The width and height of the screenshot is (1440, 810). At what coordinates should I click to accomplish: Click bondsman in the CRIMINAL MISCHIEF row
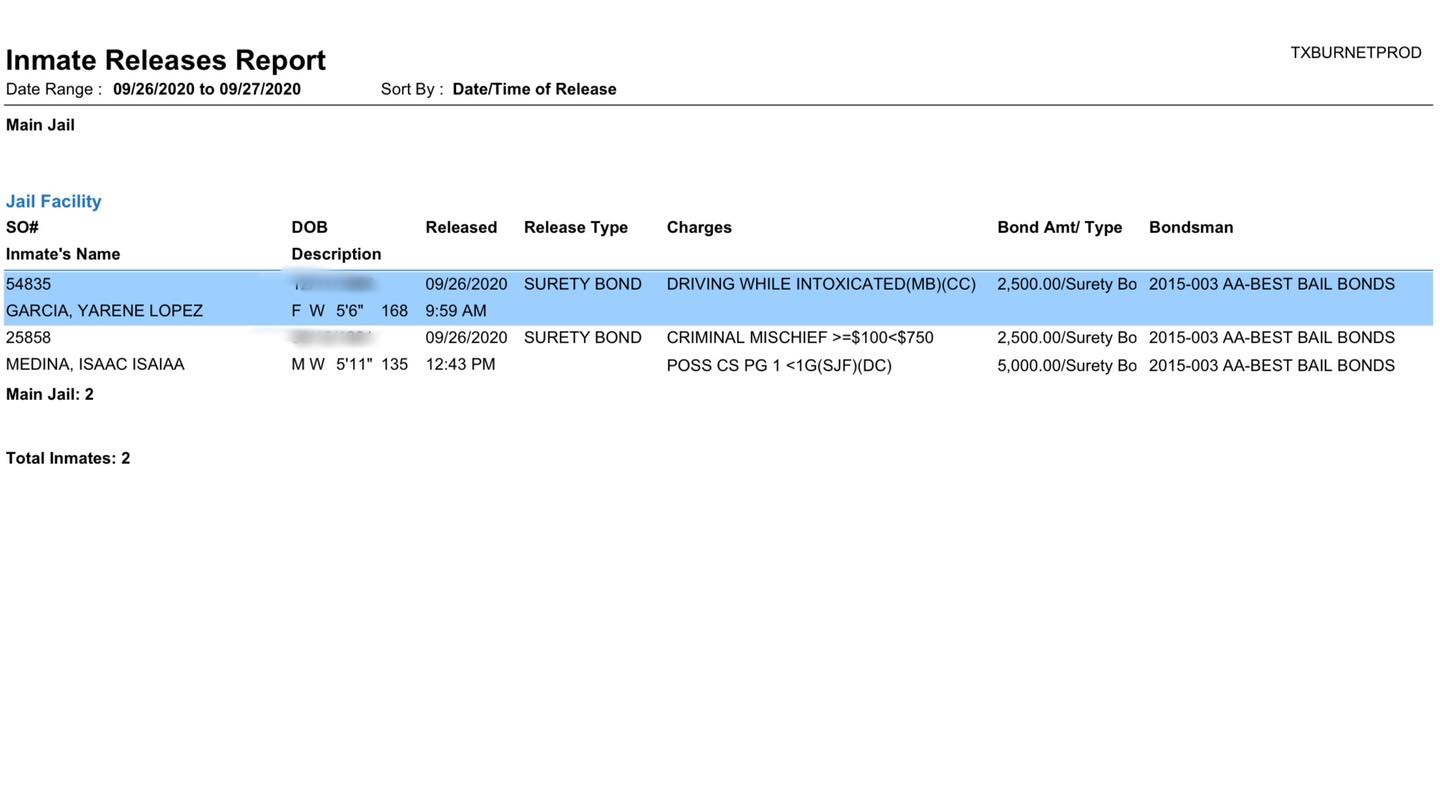pyautogui.click(x=1272, y=338)
